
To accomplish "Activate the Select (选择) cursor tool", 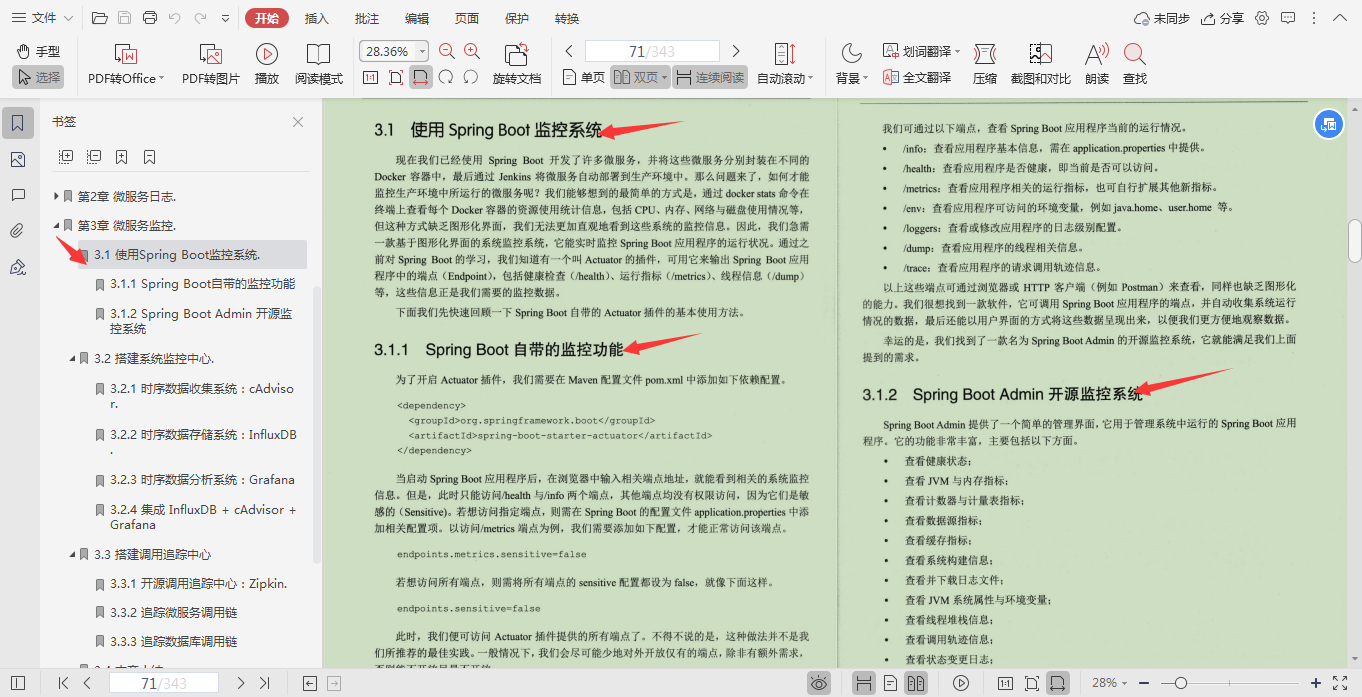I will tap(38, 77).
